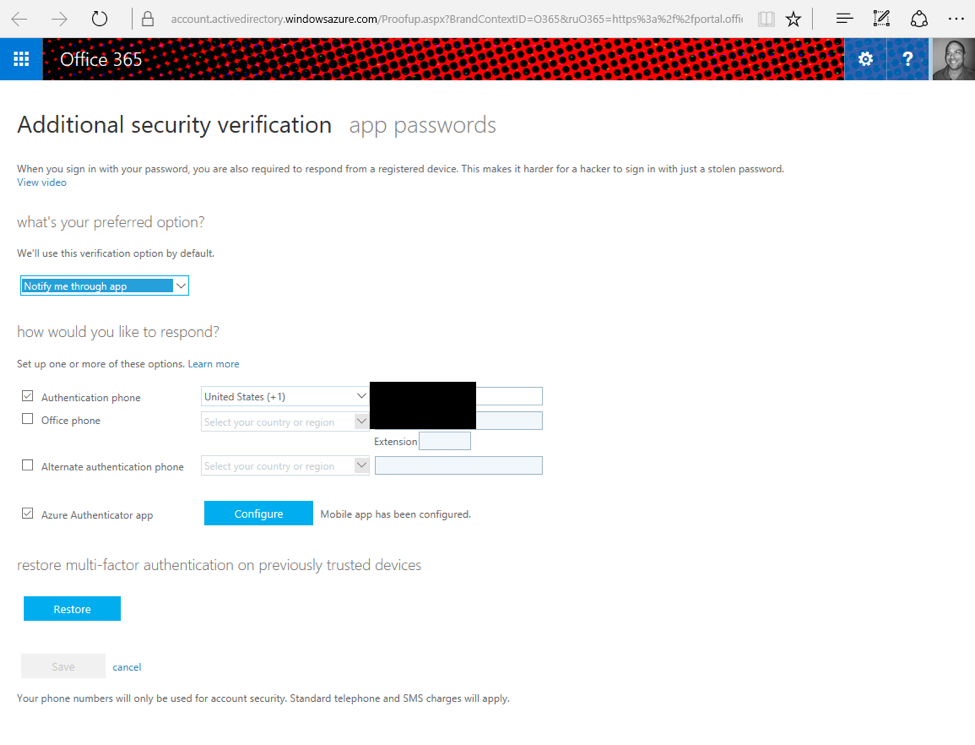Check the Alternate authentication phone option
Screen dimensions: 975x745
(x=27, y=466)
